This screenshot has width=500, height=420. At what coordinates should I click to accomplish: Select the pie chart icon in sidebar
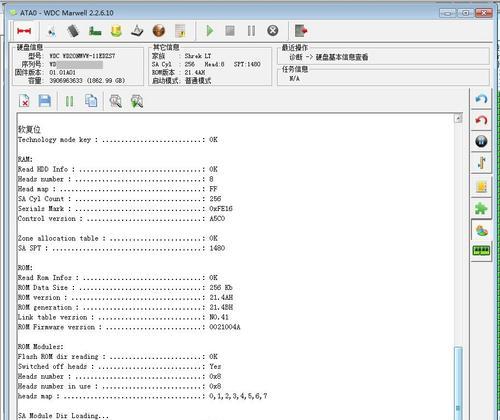482,230
